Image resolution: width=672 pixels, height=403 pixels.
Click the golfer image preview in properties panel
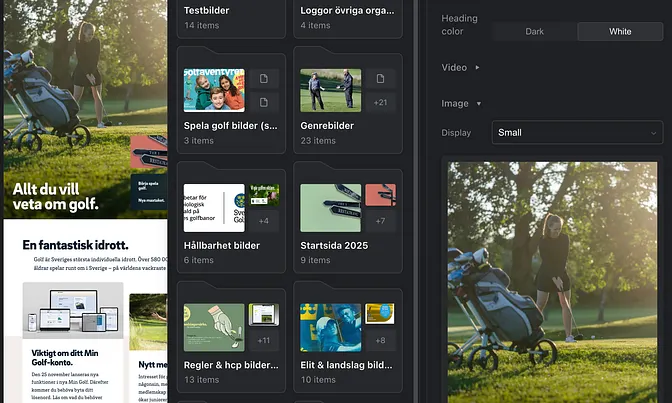click(552, 280)
